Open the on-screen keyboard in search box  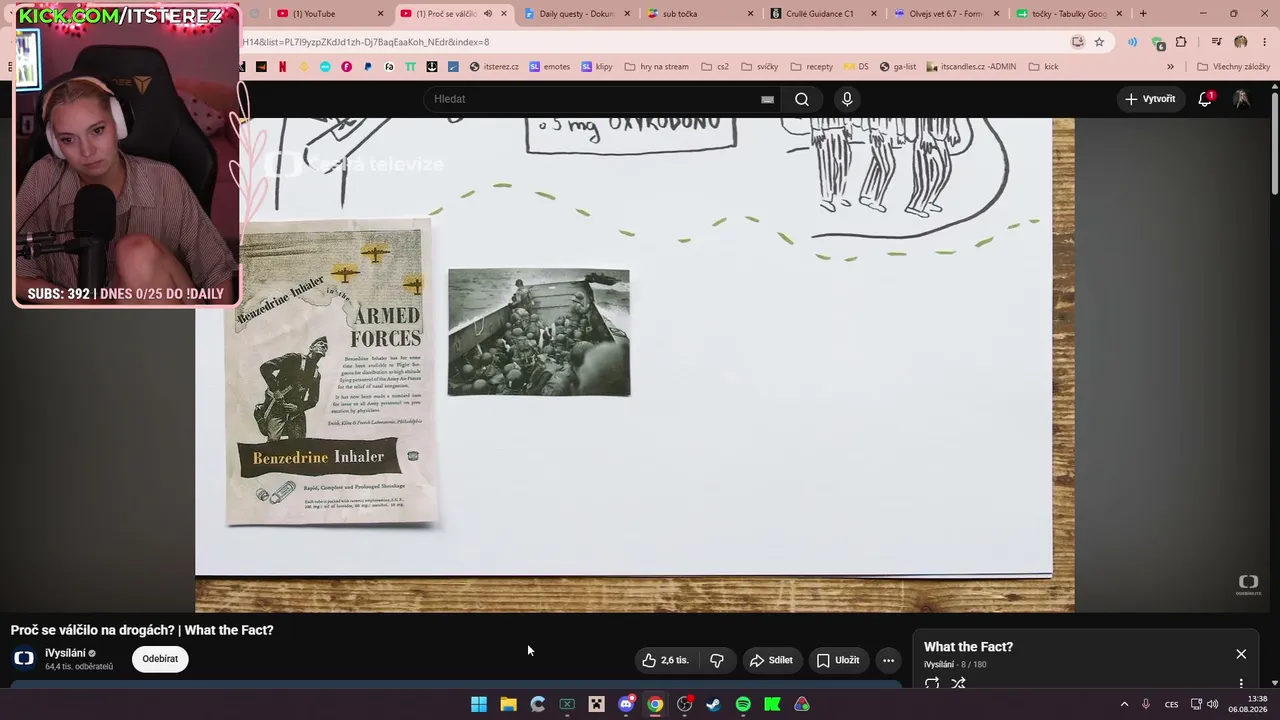[767, 99]
